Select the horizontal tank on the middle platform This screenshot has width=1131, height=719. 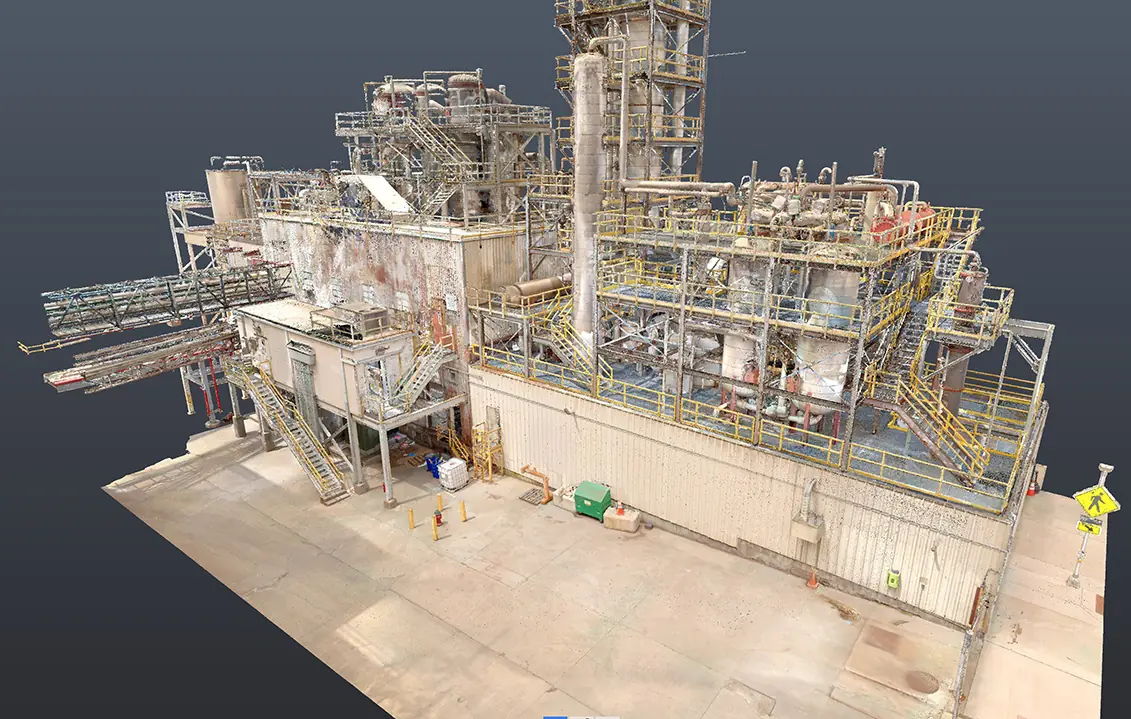tap(534, 290)
